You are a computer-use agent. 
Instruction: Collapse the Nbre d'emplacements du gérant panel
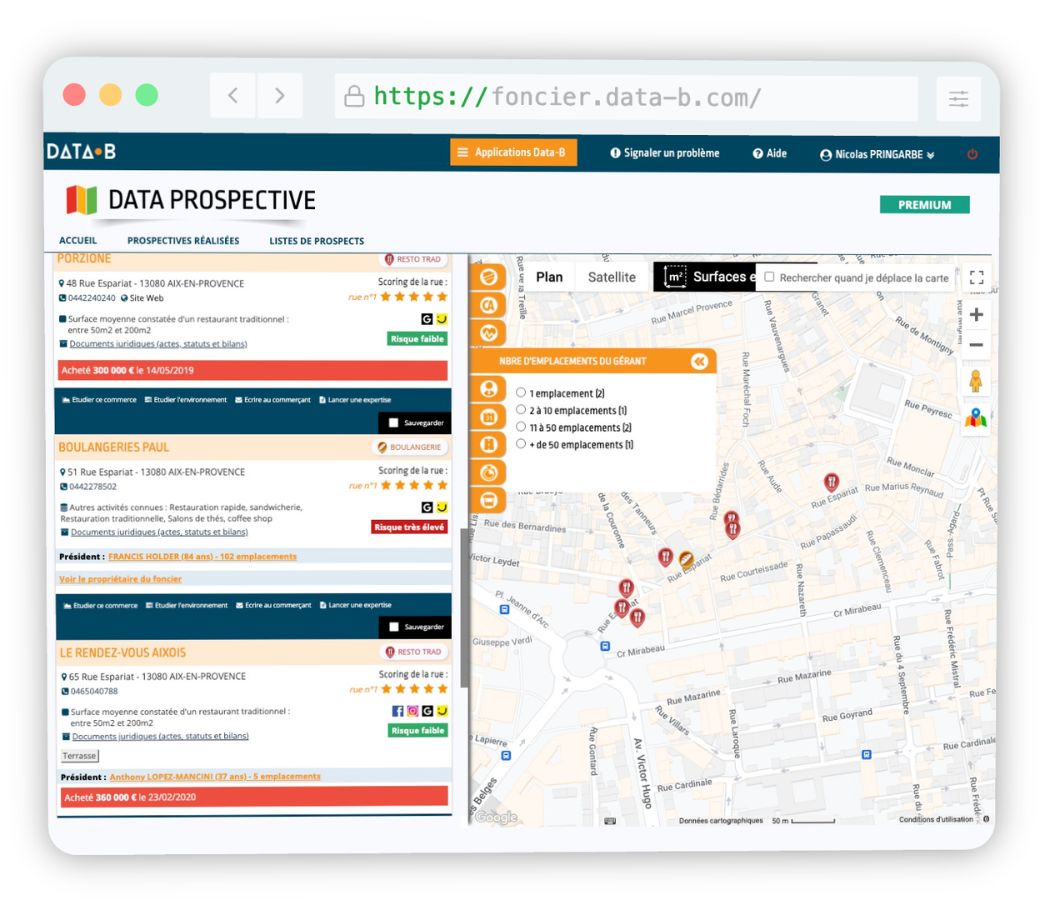699,361
